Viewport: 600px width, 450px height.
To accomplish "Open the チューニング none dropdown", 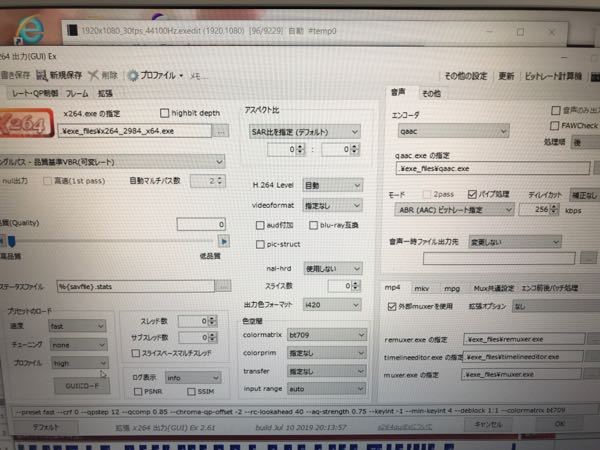I will 79,345.
